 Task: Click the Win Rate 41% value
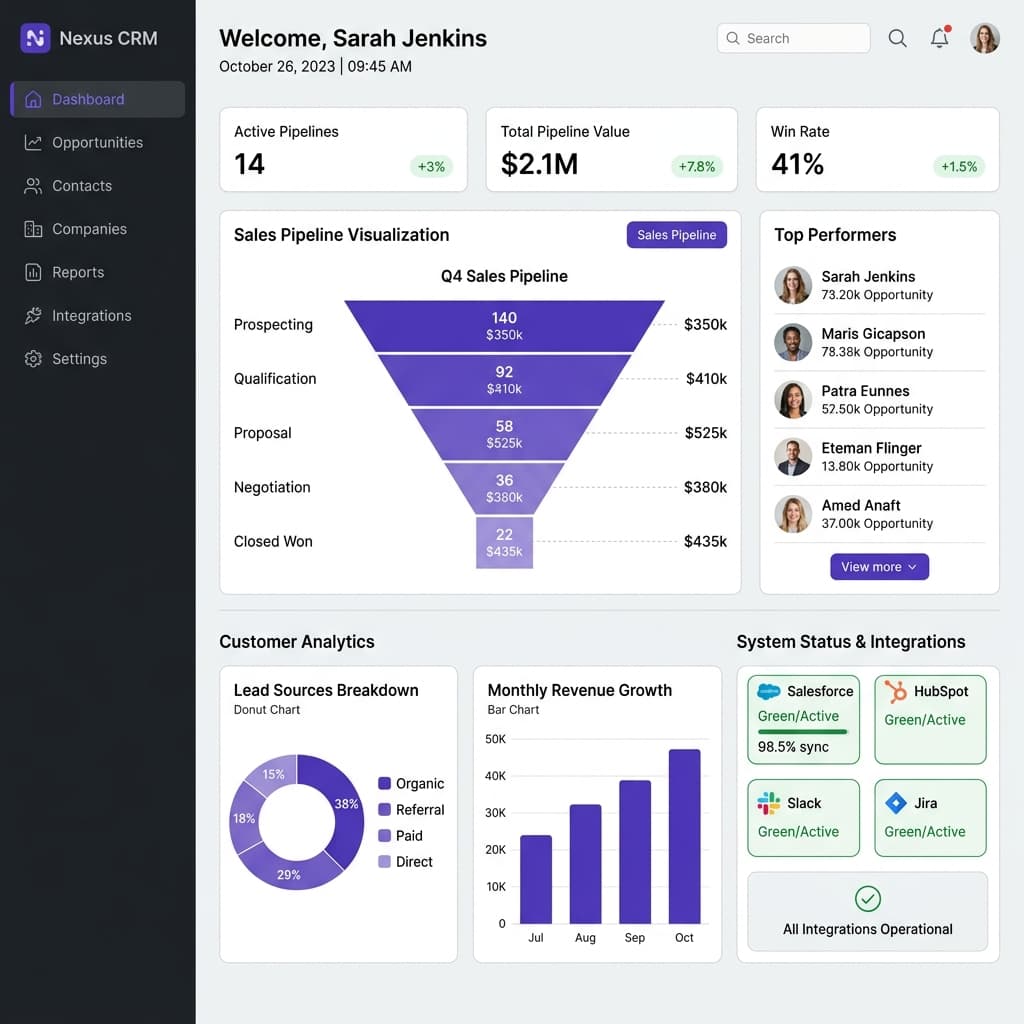point(797,164)
